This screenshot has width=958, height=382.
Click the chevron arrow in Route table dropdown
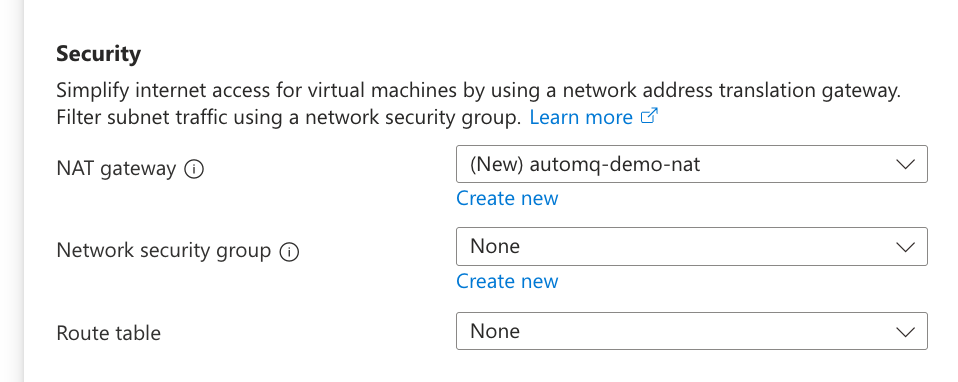pos(905,332)
